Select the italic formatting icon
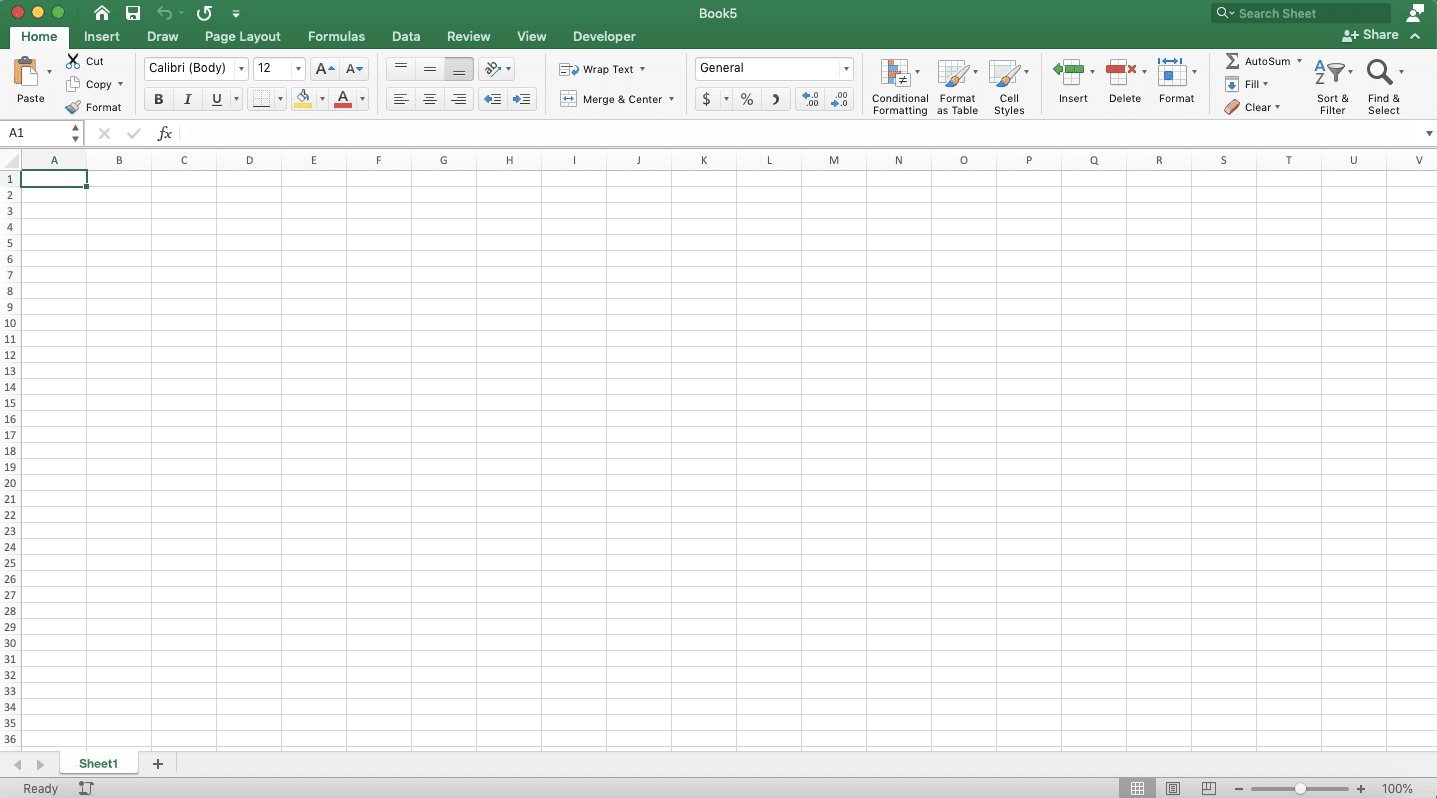This screenshot has height=798, width=1437. pos(187,99)
